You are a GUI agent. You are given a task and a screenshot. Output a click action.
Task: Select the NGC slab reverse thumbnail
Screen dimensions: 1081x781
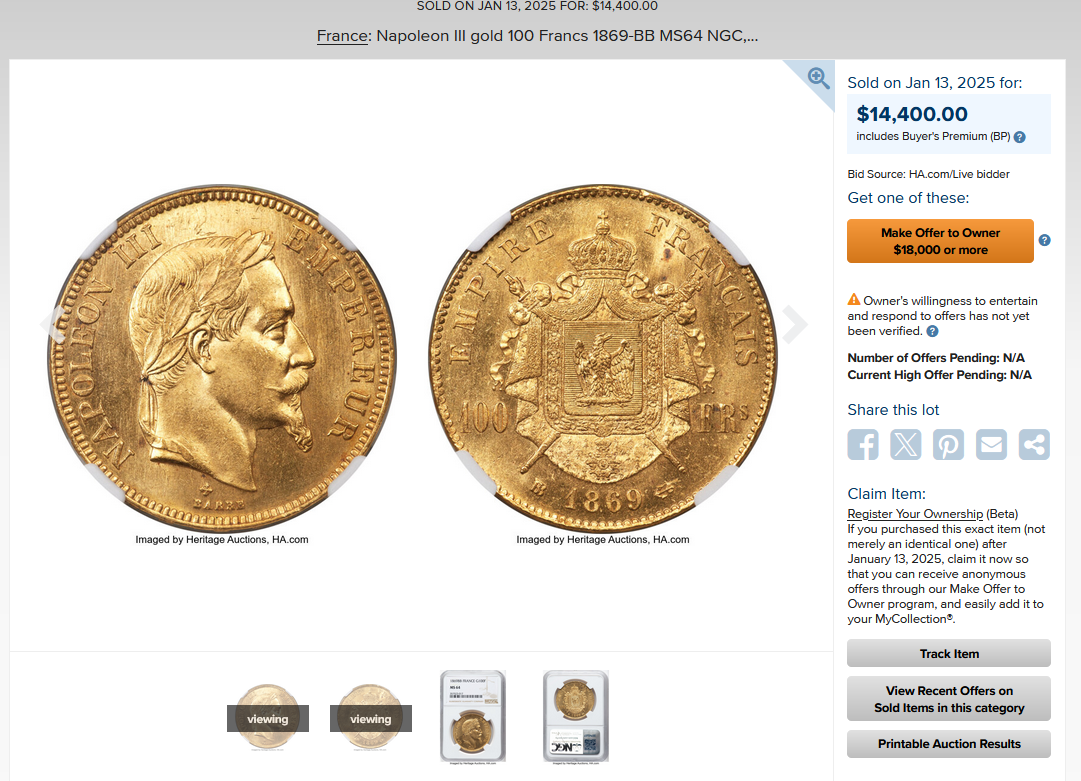(576, 717)
